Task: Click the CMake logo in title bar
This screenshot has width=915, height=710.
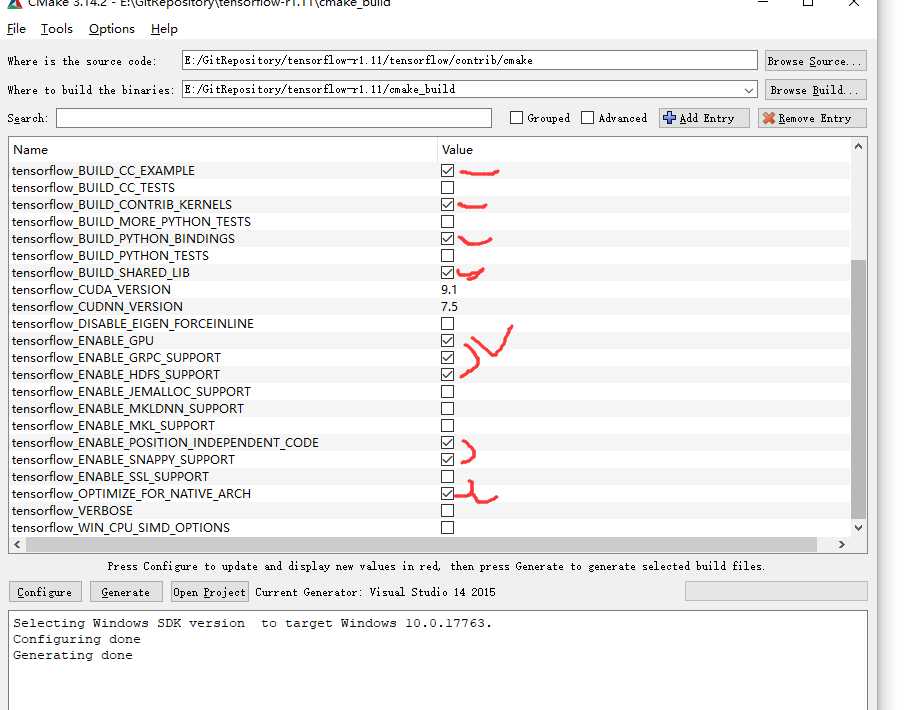Action: (x=15, y=3)
